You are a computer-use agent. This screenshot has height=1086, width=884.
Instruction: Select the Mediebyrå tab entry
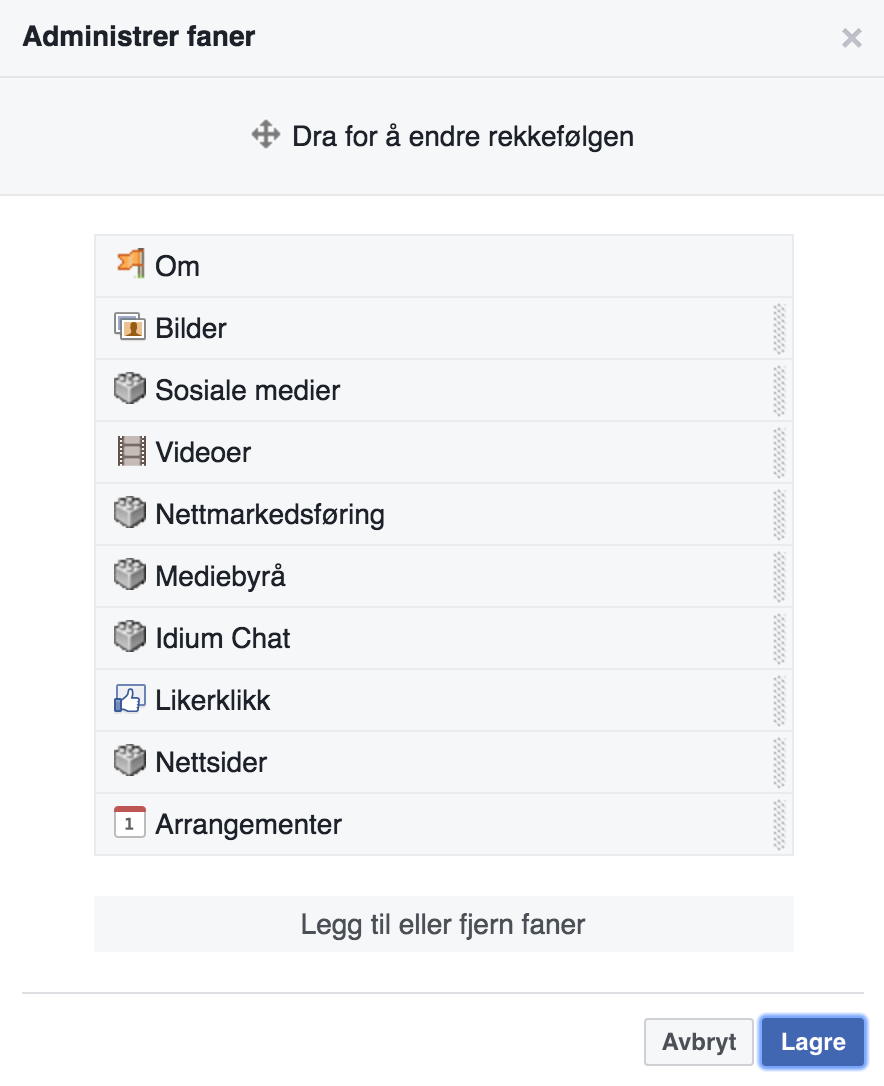(220, 576)
